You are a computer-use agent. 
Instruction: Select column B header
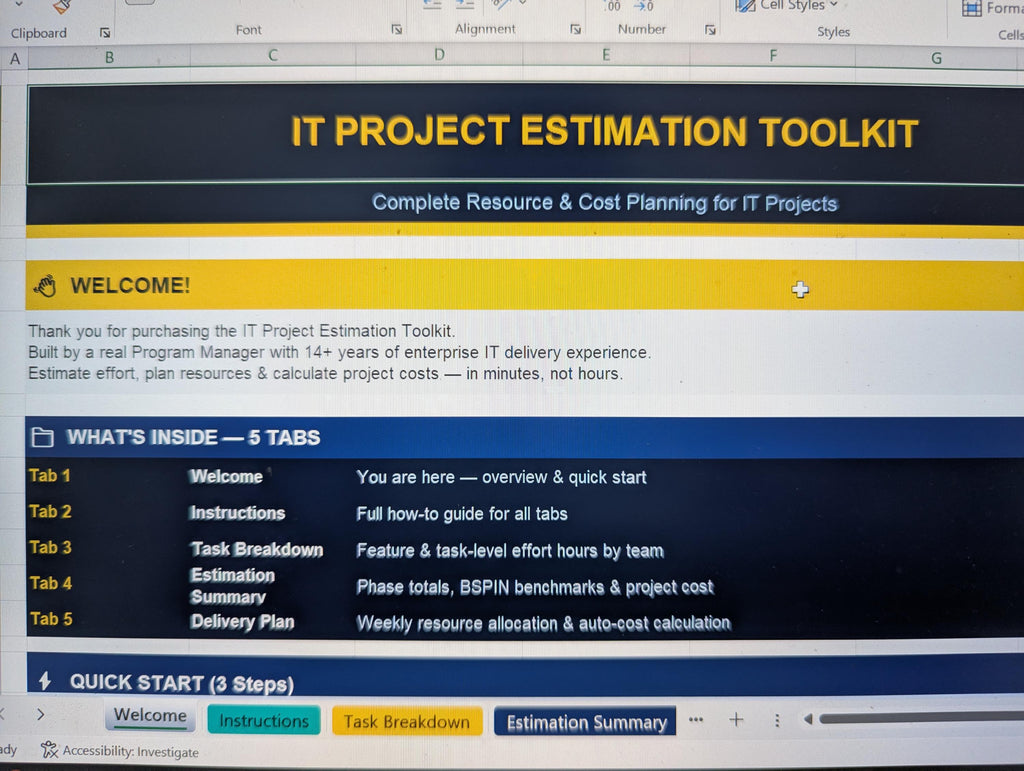point(109,57)
